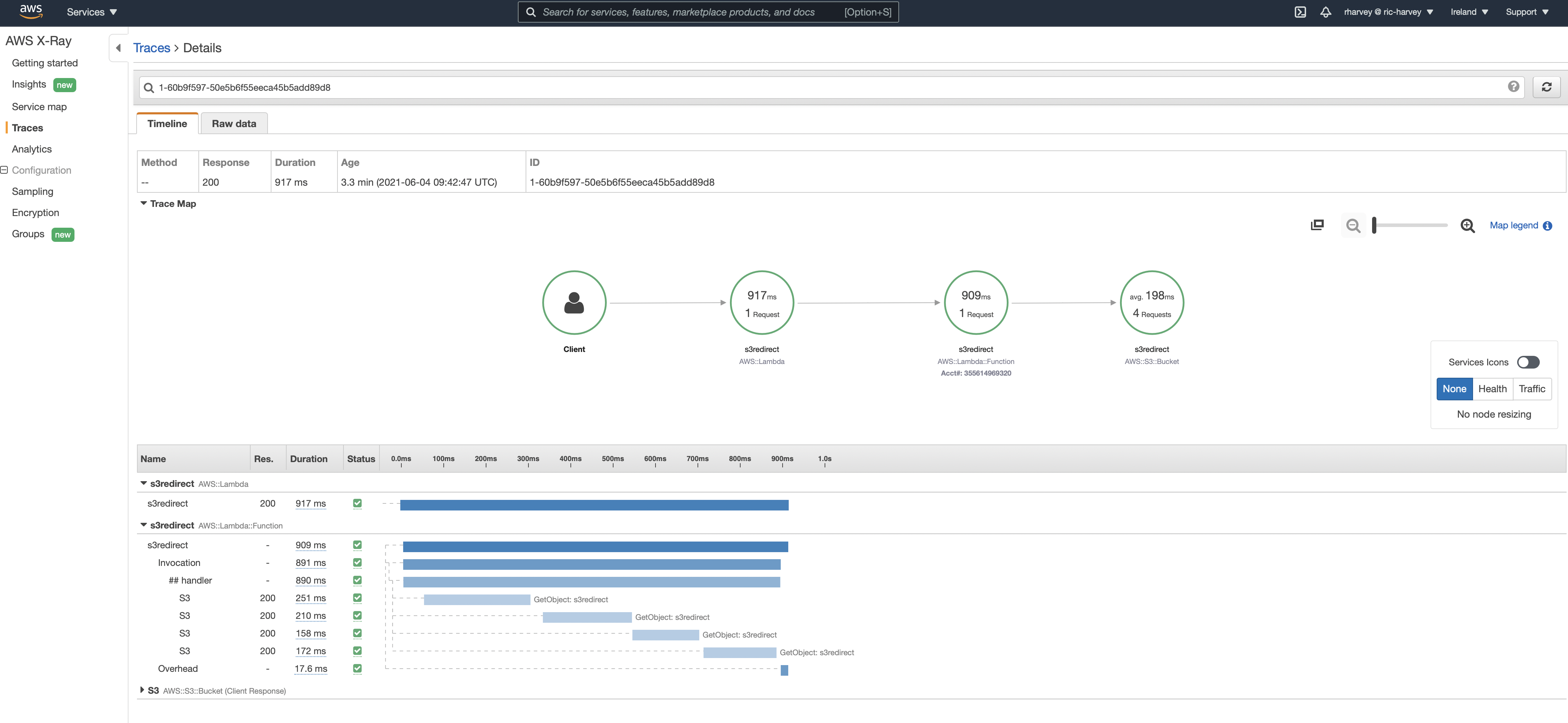Click the Traces breadcrumb link
The width and height of the screenshot is (1568, 723).
151,48
